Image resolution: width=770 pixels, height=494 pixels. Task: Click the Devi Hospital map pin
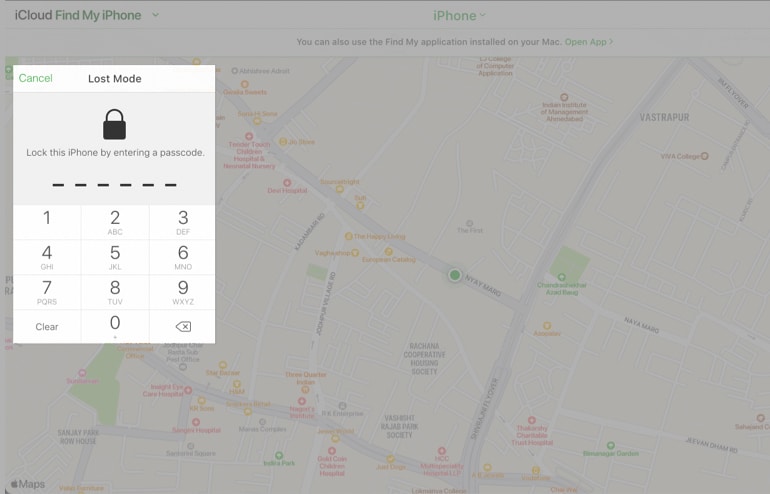[287, 183]
